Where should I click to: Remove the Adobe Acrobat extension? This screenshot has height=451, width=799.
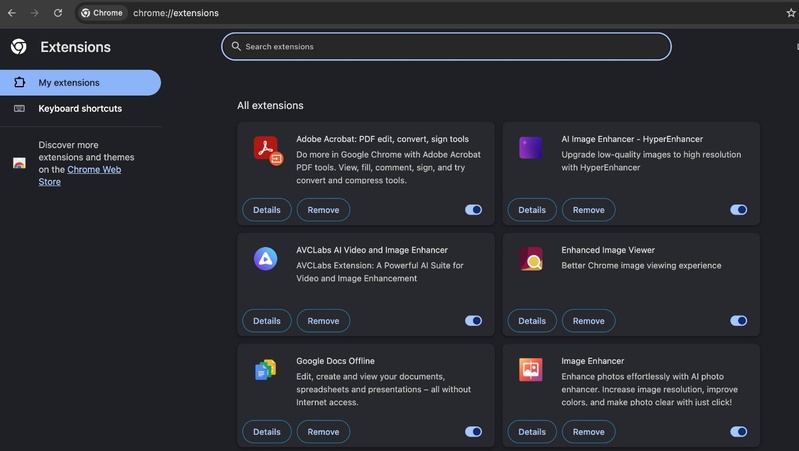[323, 210]
